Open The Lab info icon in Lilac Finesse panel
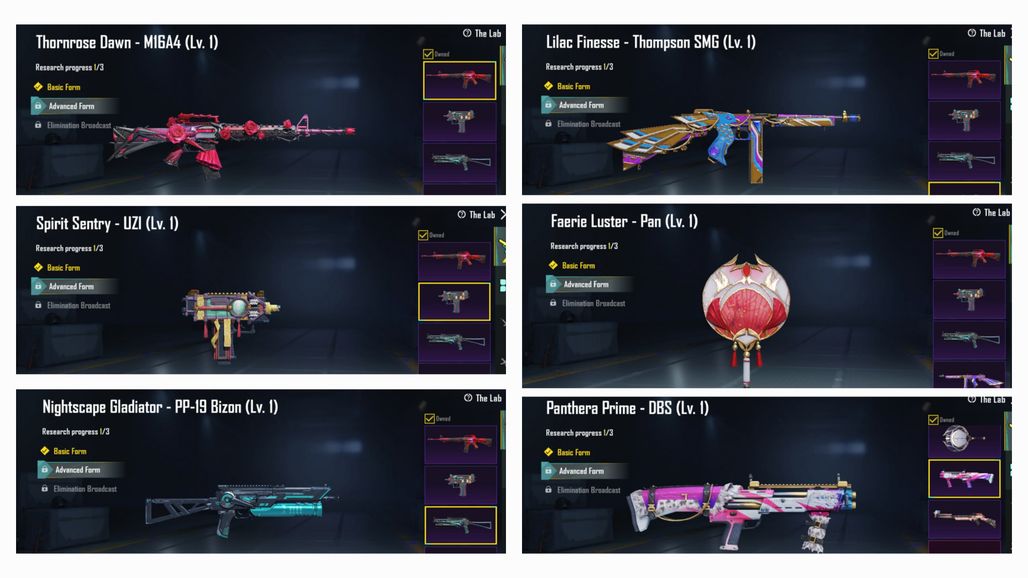The width and height of the screenshot is (1028, 578). 972,33
